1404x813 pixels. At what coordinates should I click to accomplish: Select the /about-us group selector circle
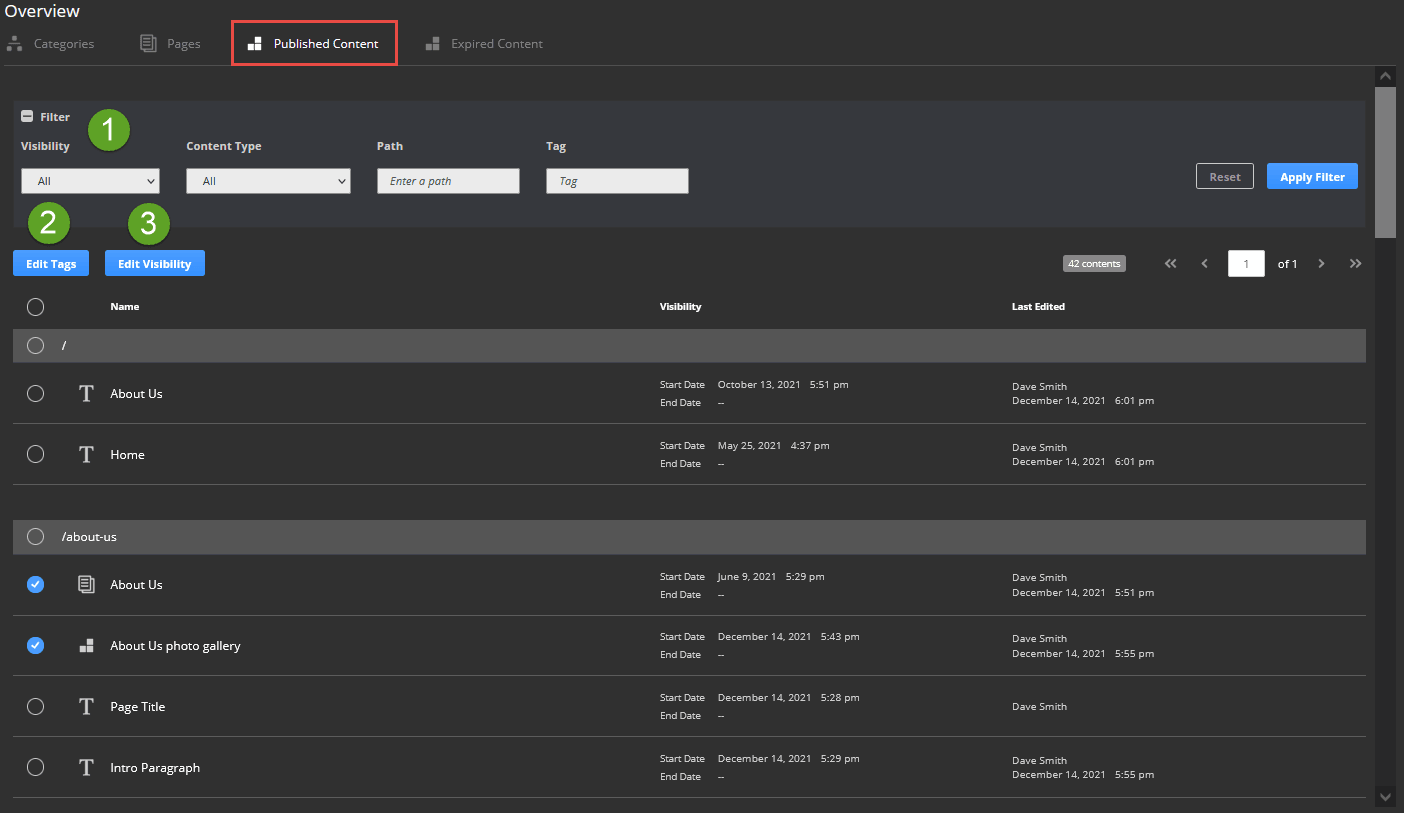[x=35, y=536]
